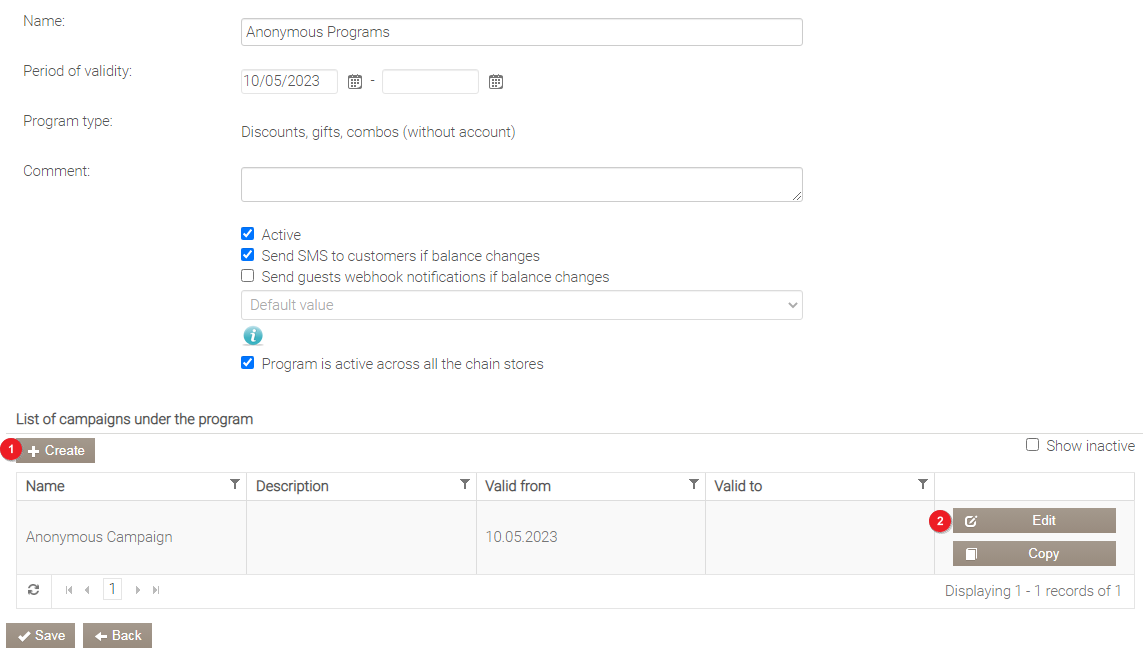Open the start date calendar picker
1143x658 pixels.
click(x=354, y=82)
